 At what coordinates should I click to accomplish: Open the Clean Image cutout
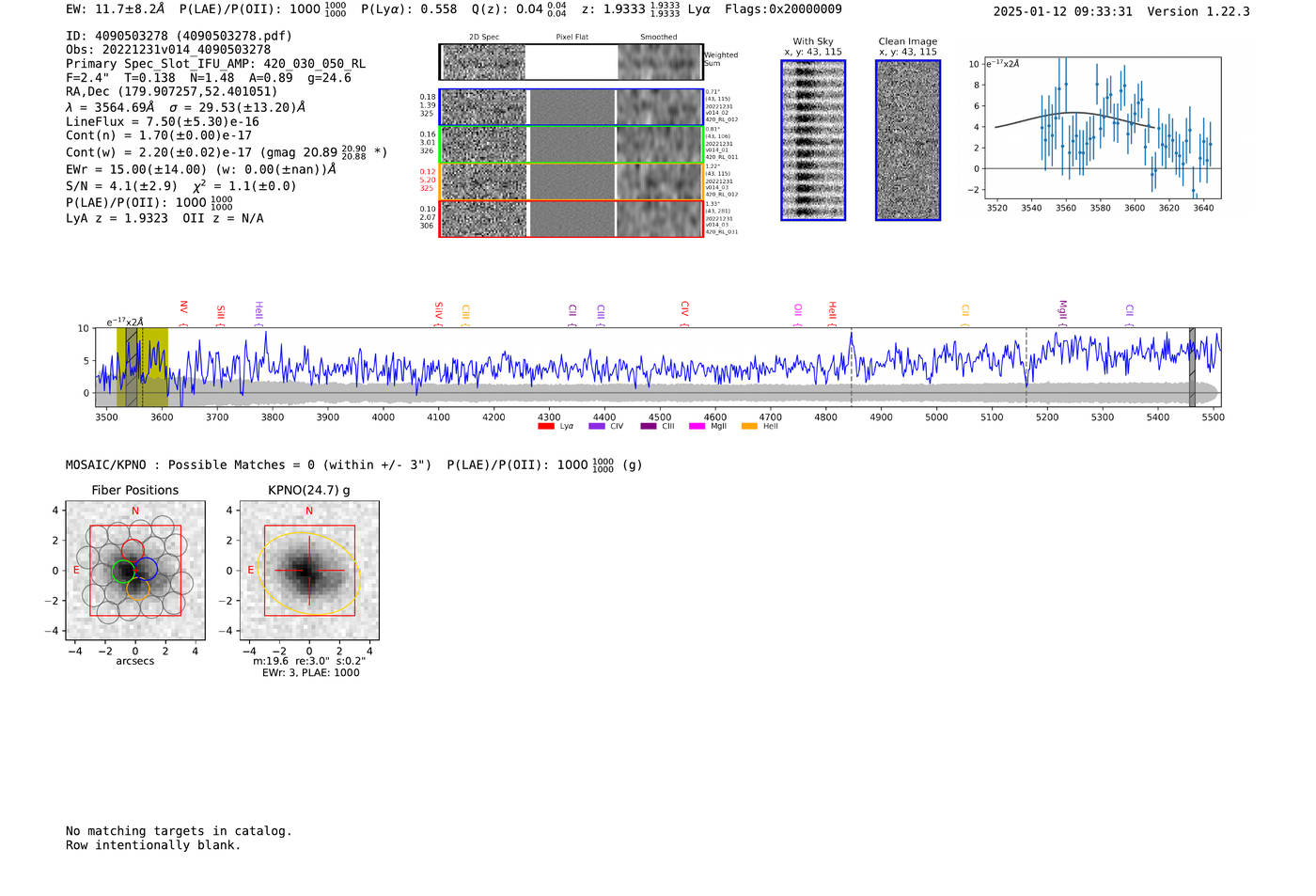tap(908, 140)
